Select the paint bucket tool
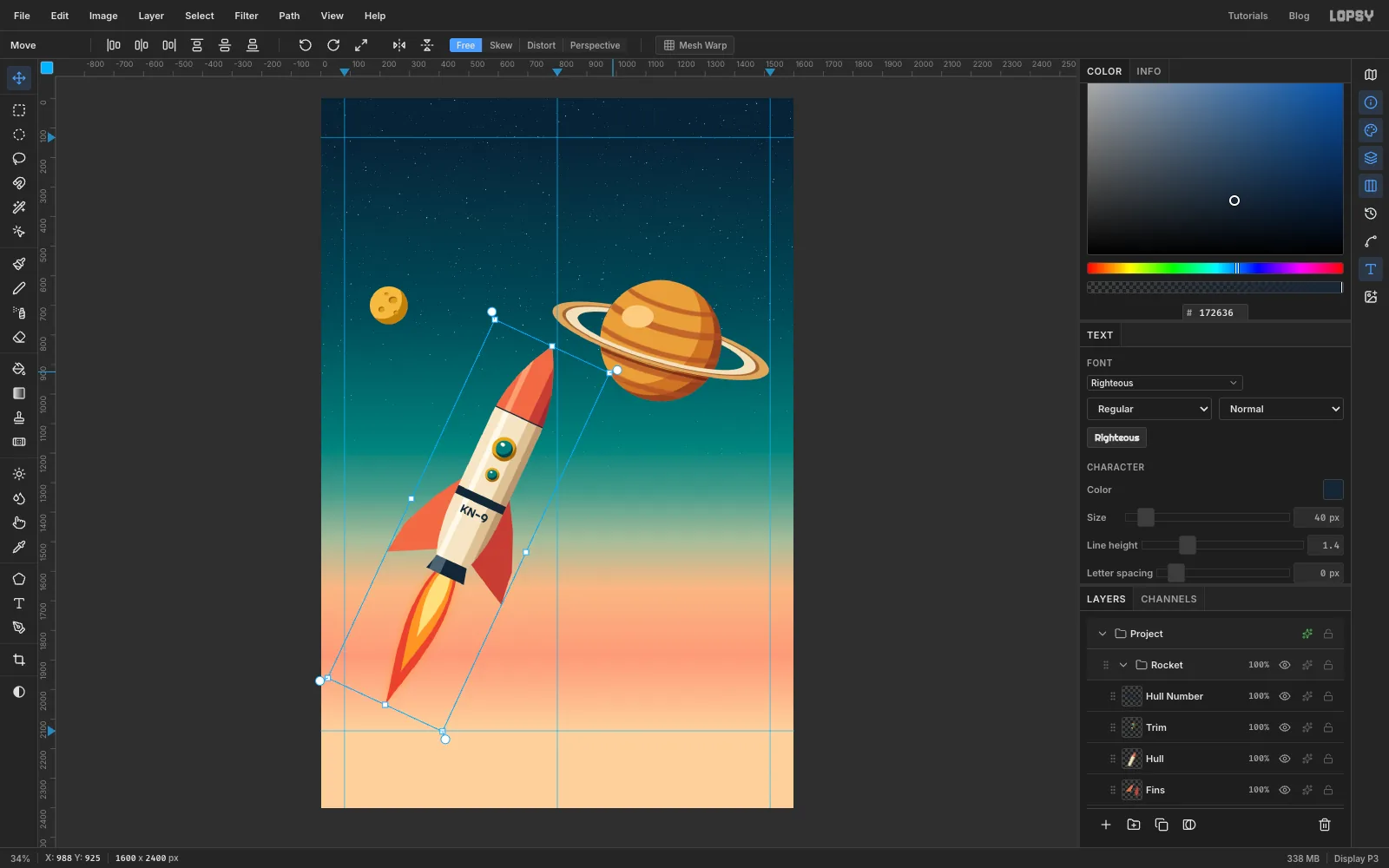The image size is (1389, 868). (x=19, y=369)
